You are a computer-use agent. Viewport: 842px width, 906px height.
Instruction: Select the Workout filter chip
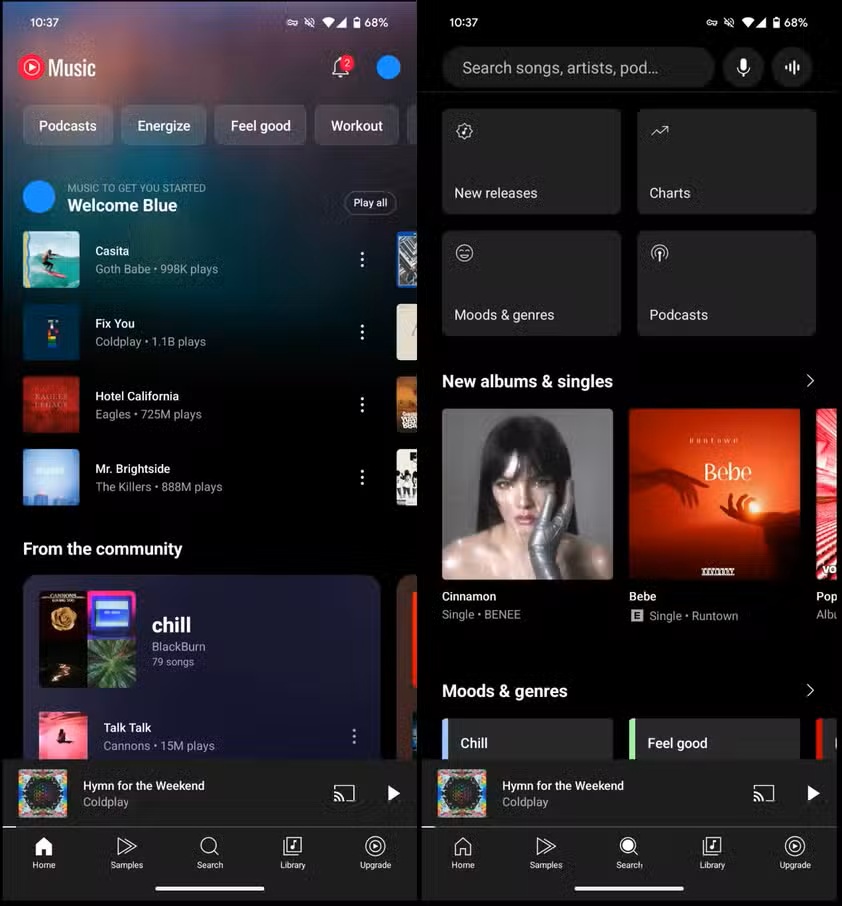click(357, 126)
